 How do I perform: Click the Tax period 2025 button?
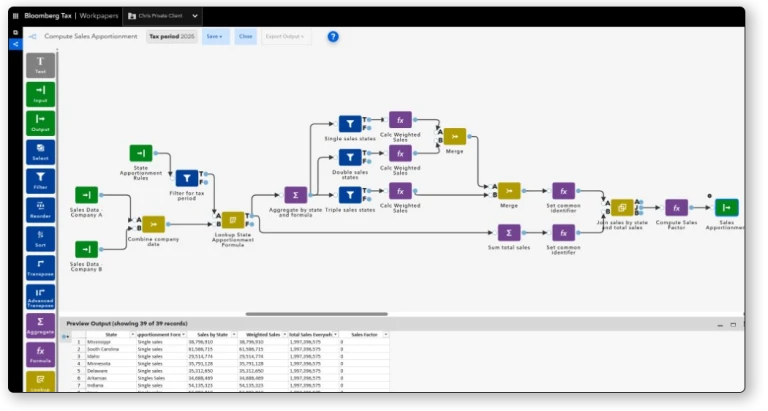coord(171,36)
